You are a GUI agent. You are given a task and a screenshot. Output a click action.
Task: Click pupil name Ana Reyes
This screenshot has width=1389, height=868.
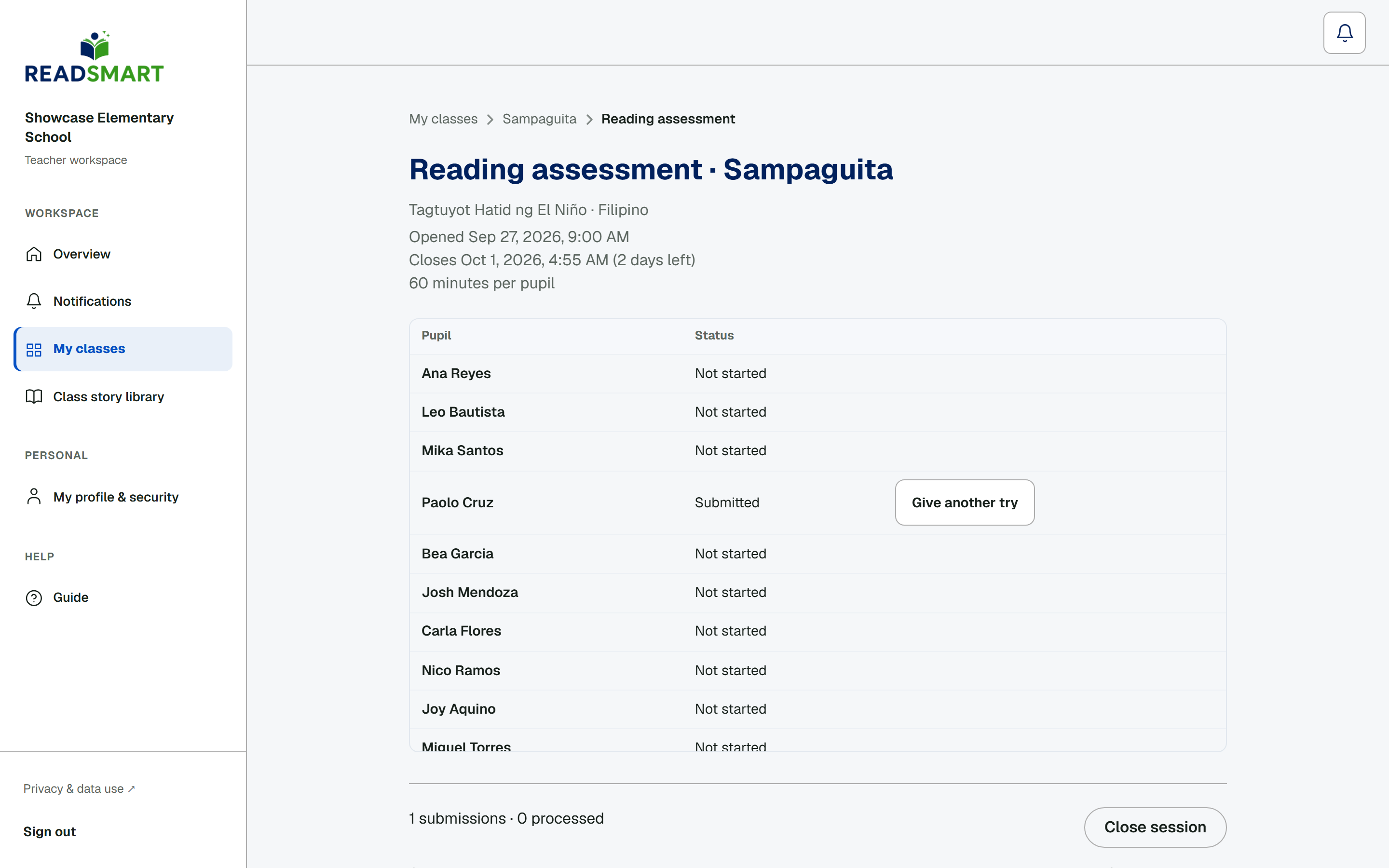pyautogui.click(x=456, y=374)
